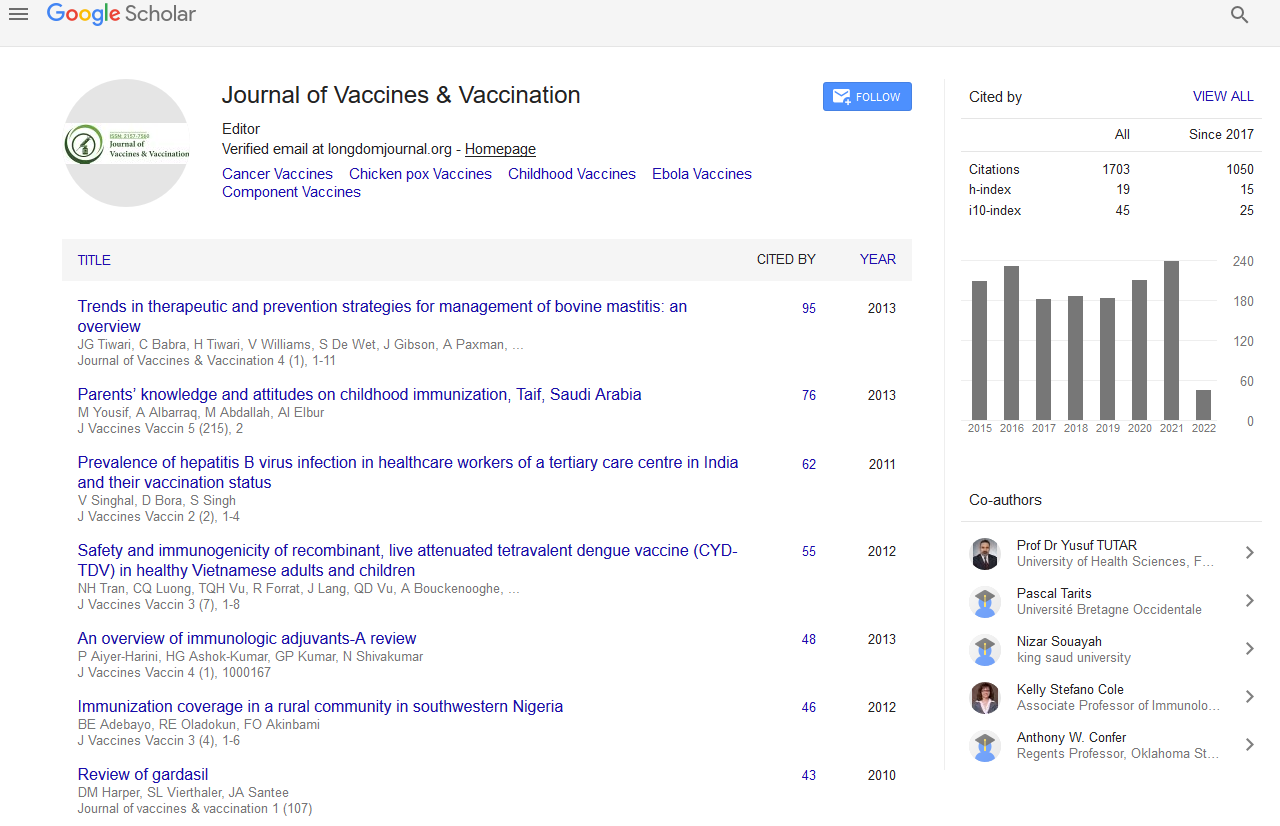Click Kelly Stefano Cole's avatar photo
1280x826 pixels.
pos(985,698)
